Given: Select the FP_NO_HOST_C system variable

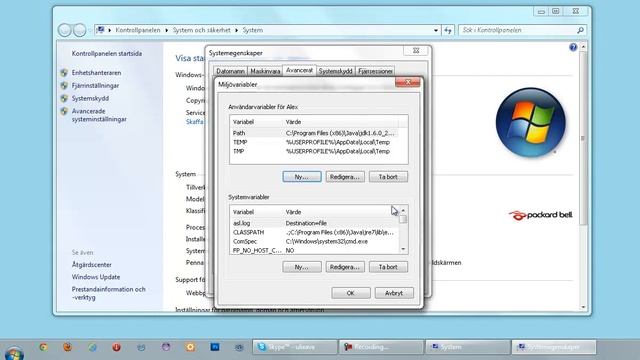Looking at the screenshot, I should (314, 250).
